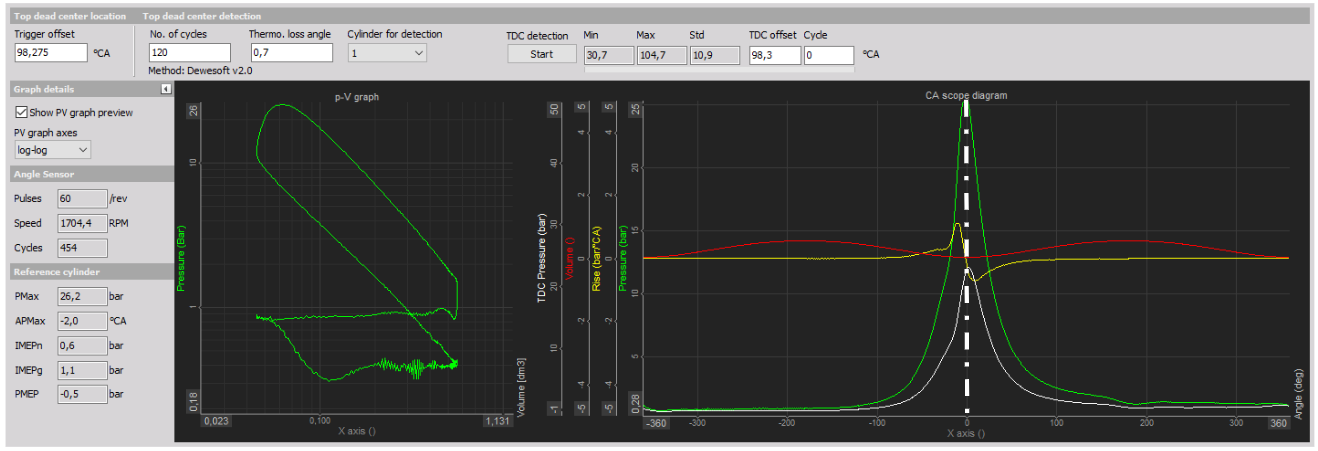Click the Cycle value field
Screen dimensions: 1318x451
(x=829, y=55)
